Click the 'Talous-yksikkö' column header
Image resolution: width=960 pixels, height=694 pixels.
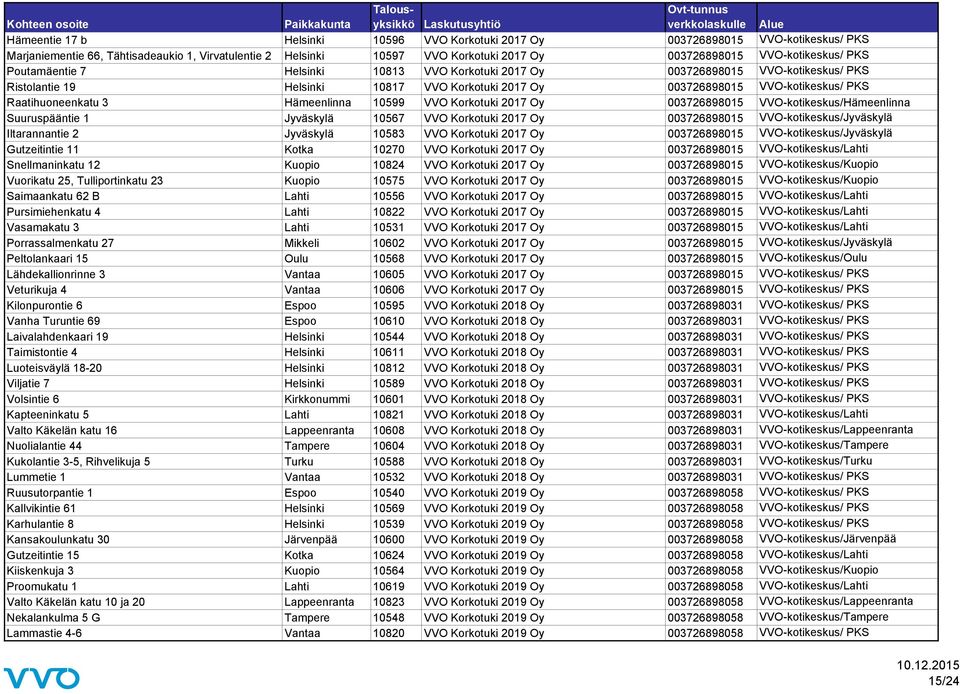point(394,17)
